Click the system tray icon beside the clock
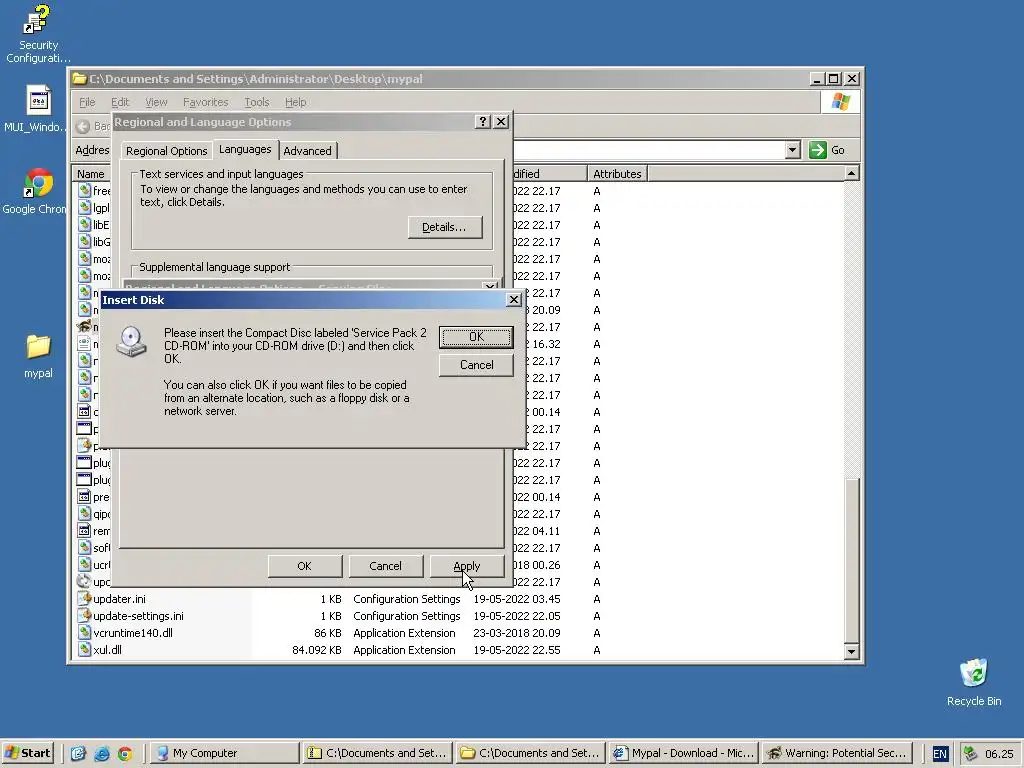Viewport: 1024px width, 768px height. pos(970,753)
